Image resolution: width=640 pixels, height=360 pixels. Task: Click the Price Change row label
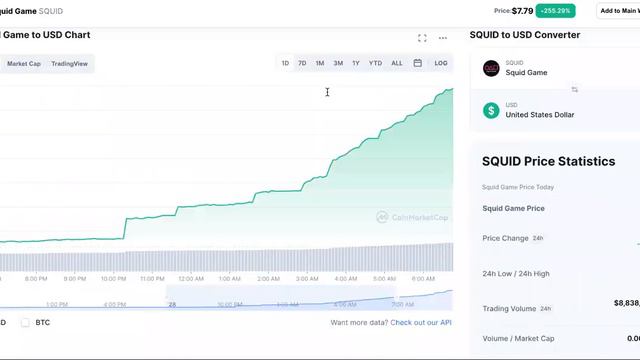point(505,238)
